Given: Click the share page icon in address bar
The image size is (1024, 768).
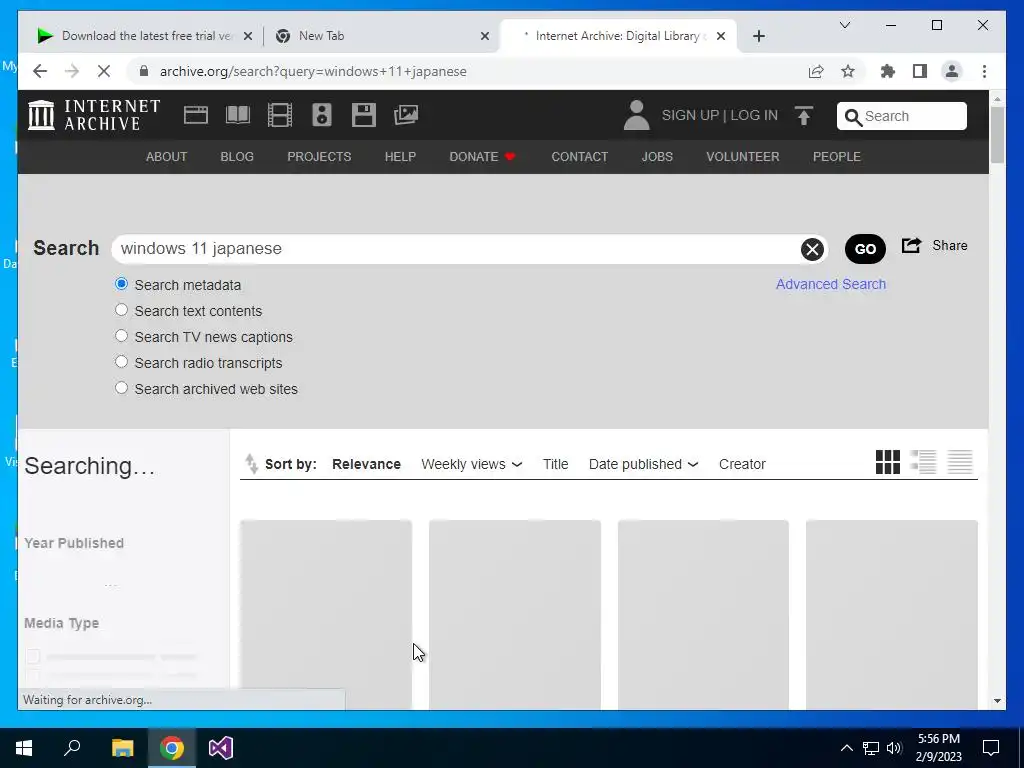Looking at the screenshot, I should pyautogui.click(x=816, y=71).
